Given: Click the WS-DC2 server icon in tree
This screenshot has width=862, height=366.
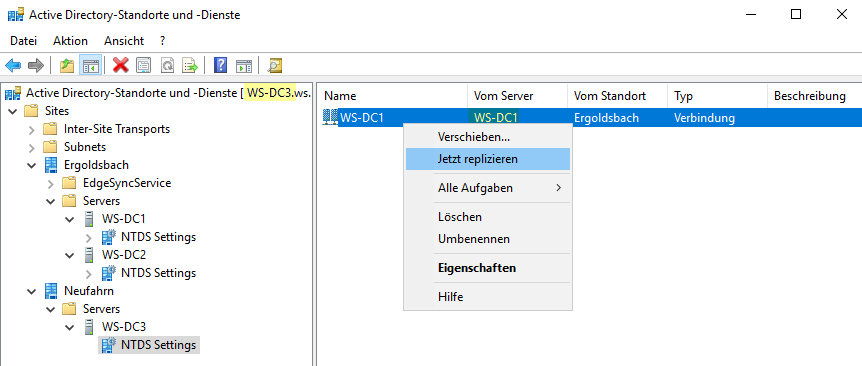Looking at the screenshot, I should tap(89, 255).
